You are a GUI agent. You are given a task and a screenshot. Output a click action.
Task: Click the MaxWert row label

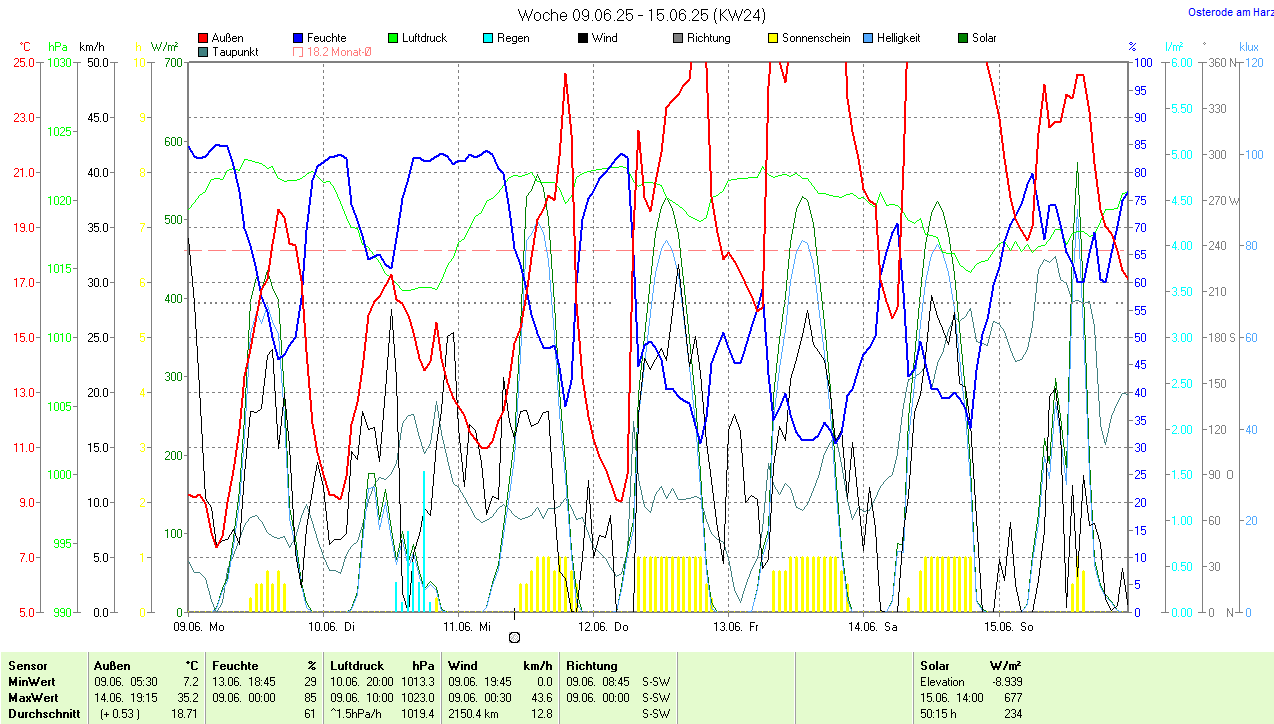pyautogui.click(x=34, y=697)
